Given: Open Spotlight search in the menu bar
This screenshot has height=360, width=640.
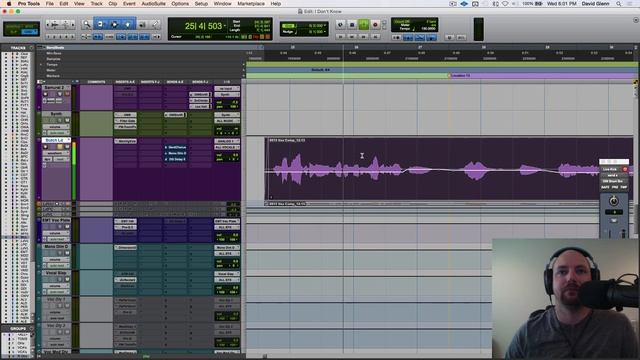Looking at the screenshot, I should [619, 4].
